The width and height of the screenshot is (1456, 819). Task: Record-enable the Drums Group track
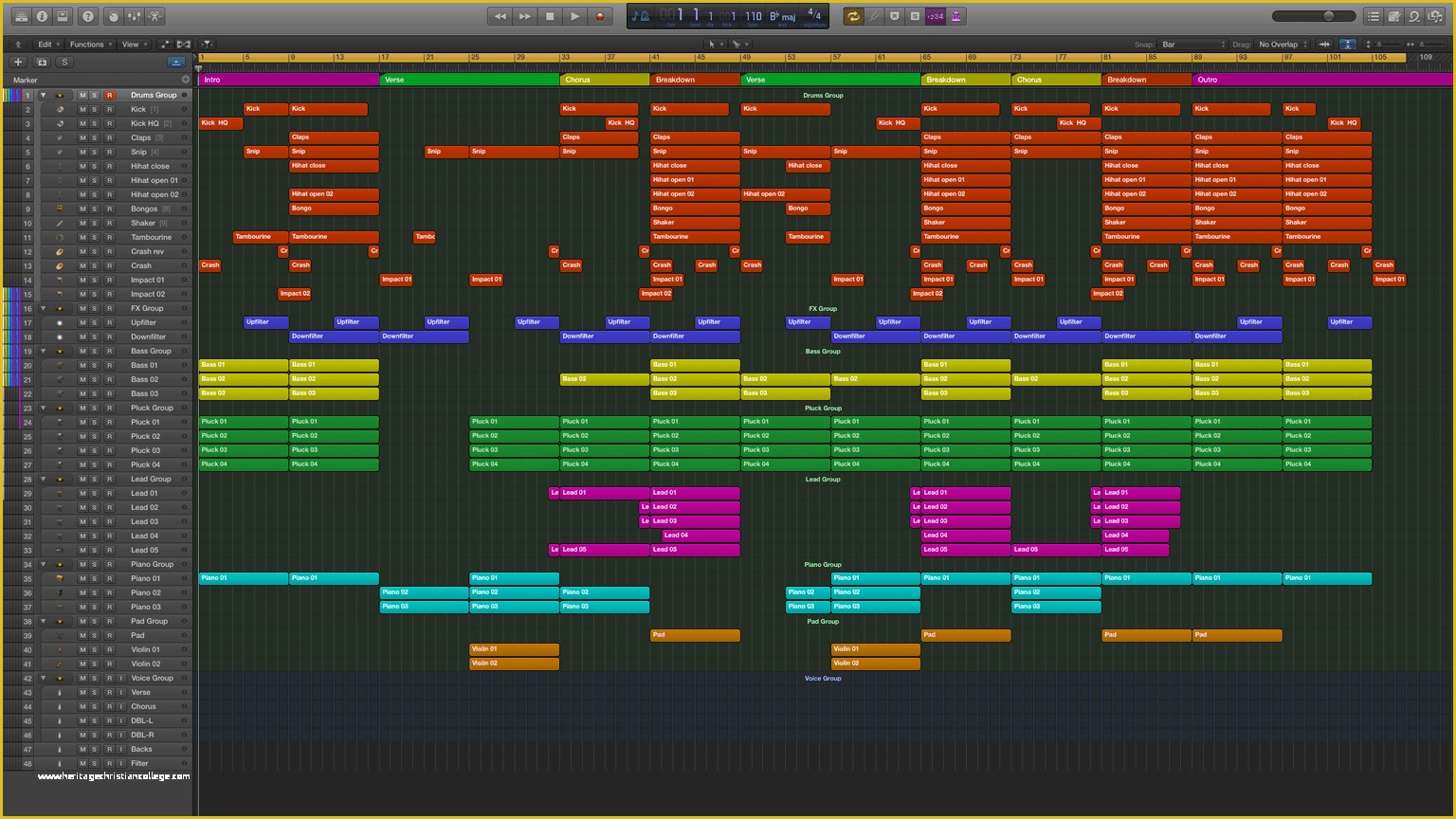109,96
